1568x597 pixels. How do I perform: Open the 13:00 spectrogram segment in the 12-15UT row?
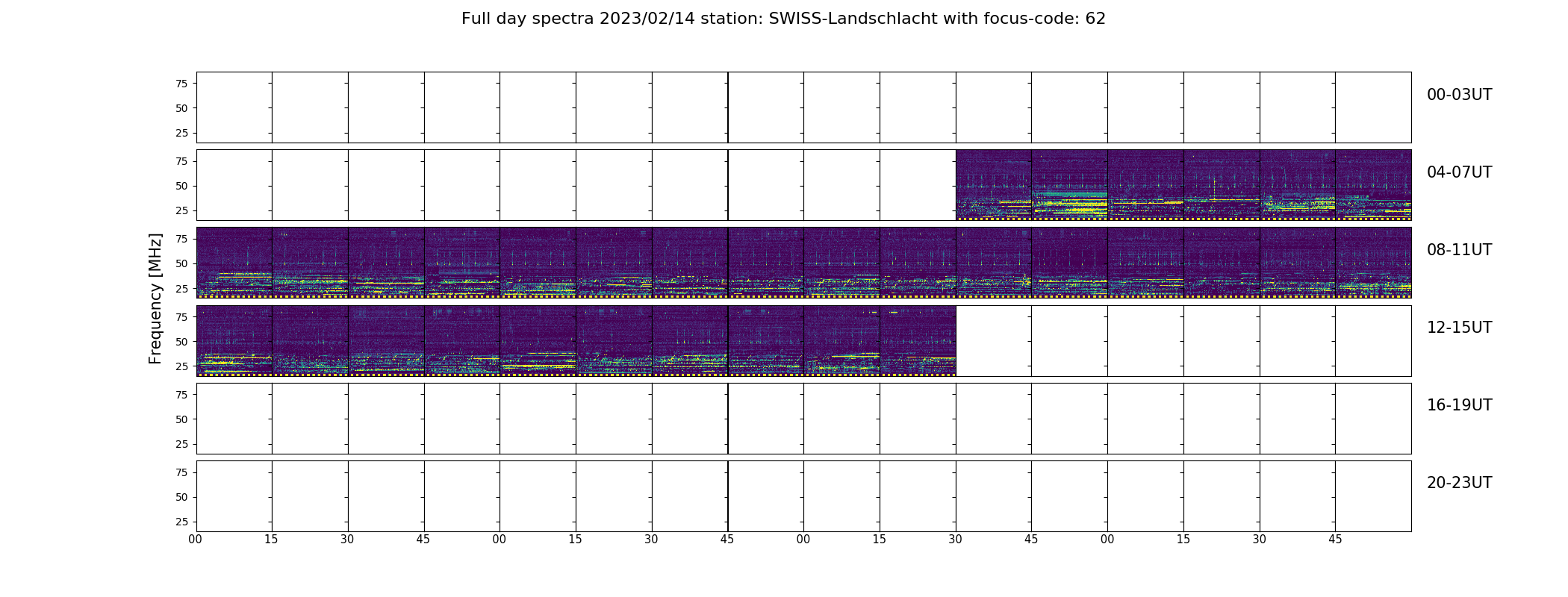[x=538, y=340]
